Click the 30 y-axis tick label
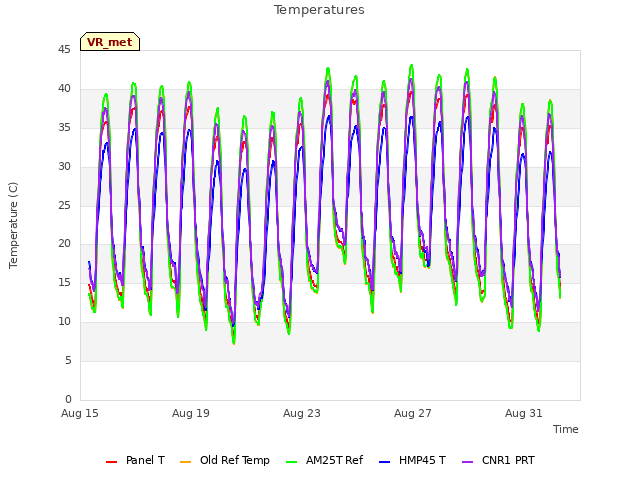 pyautogui.click(x=64, y=167)
